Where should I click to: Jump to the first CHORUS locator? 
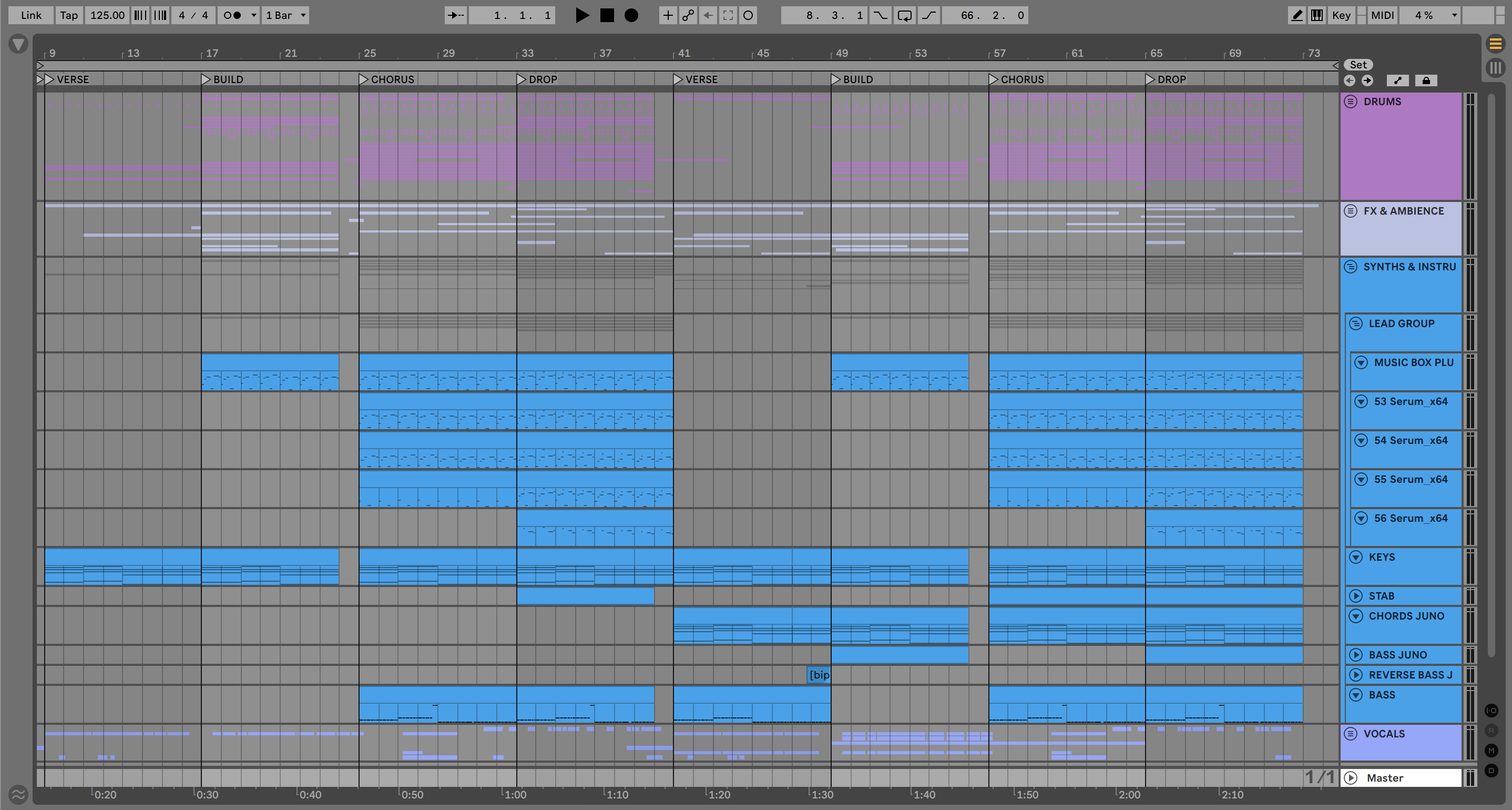click(364, 79)
